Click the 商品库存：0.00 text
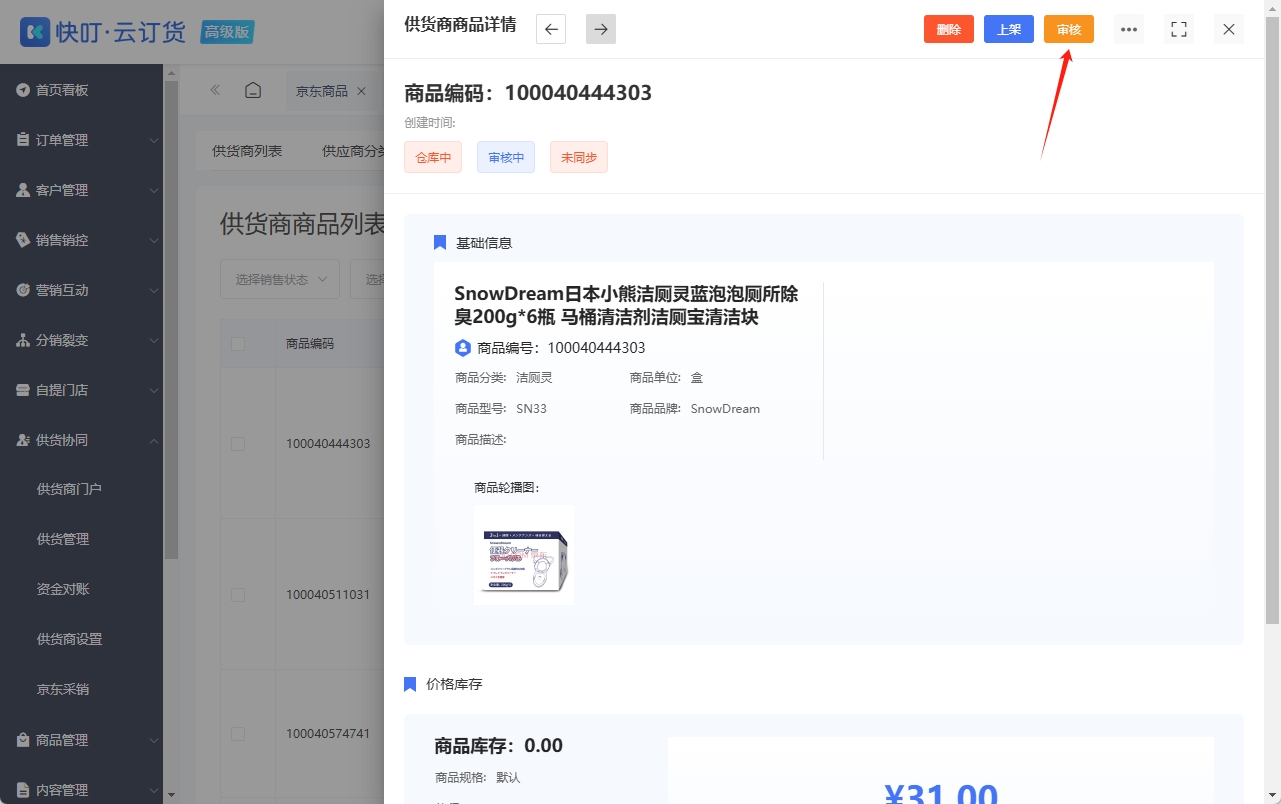 (x=498, y=746)
